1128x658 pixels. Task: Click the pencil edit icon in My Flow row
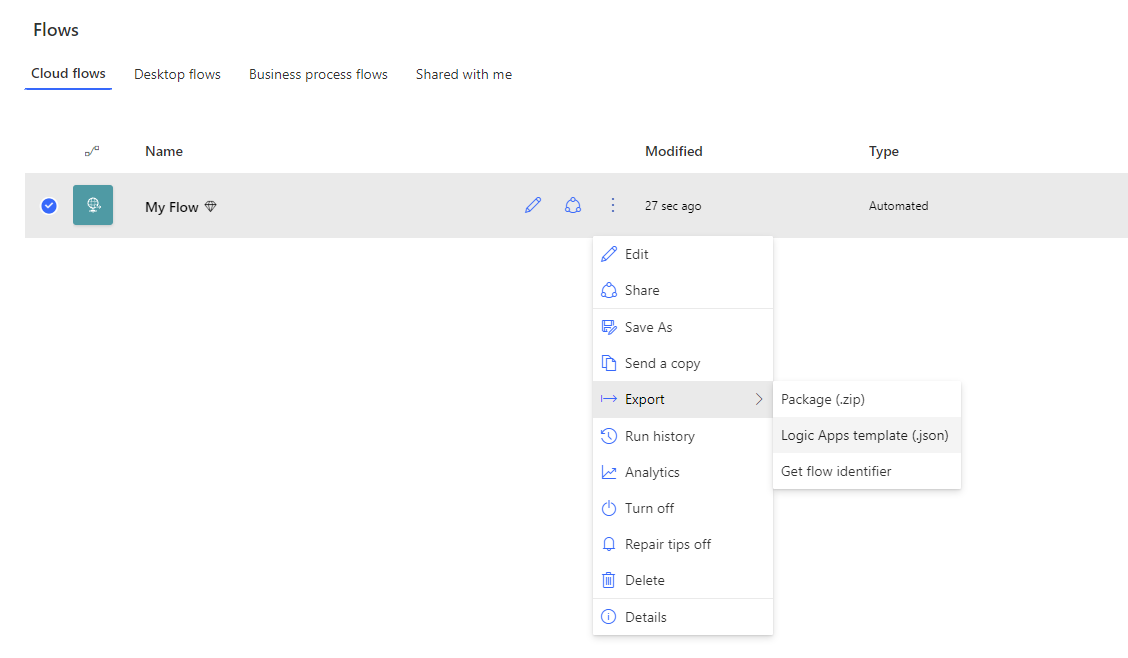(x=533, y=205)
